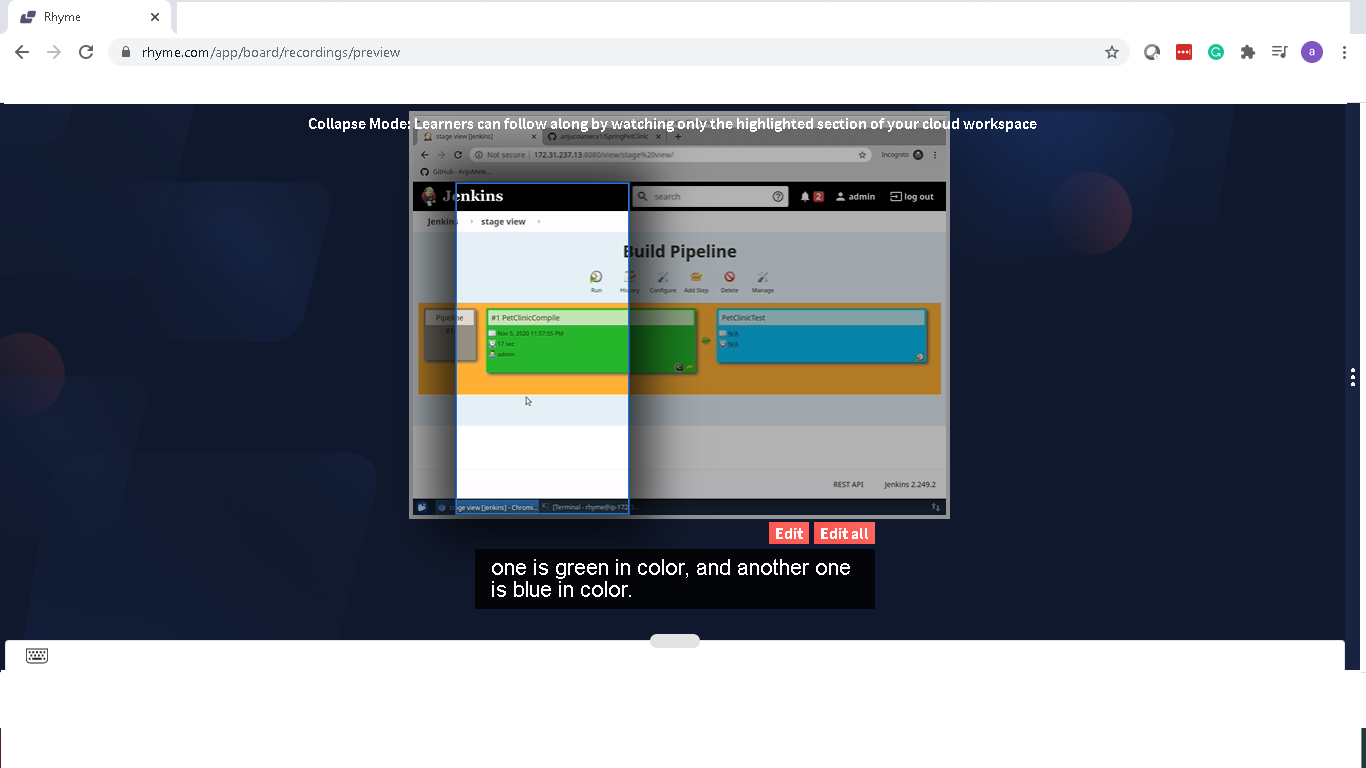
Task: Click the Pipeline box beside PetClinicCompile
Action: point(450,334)
